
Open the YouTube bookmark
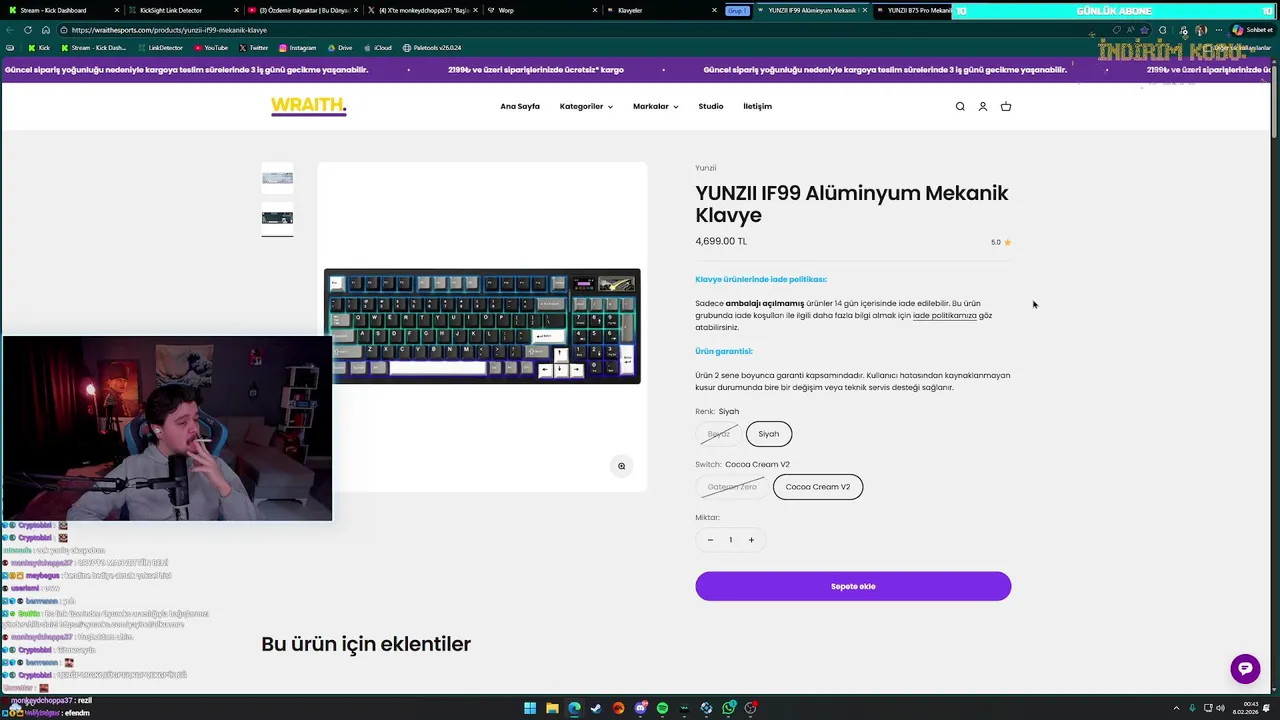pos(211,48)
